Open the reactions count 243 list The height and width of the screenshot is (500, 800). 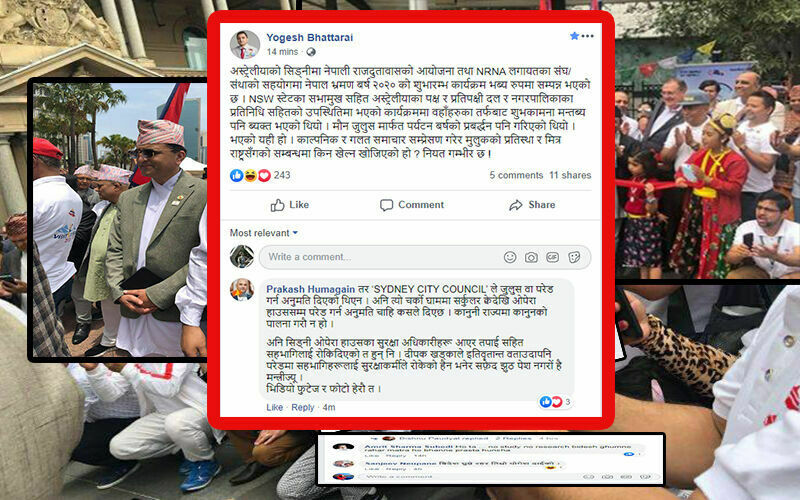click(260, 176)
